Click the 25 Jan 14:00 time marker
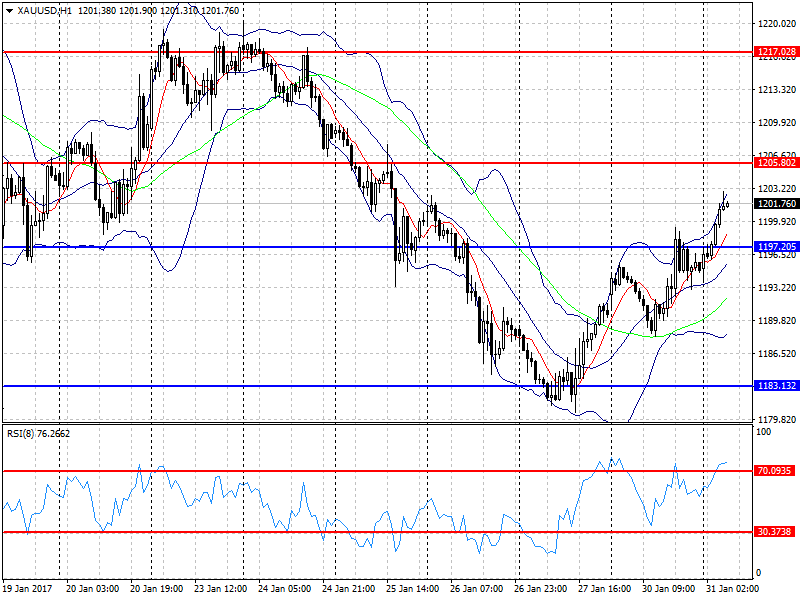 coord(413,588)
